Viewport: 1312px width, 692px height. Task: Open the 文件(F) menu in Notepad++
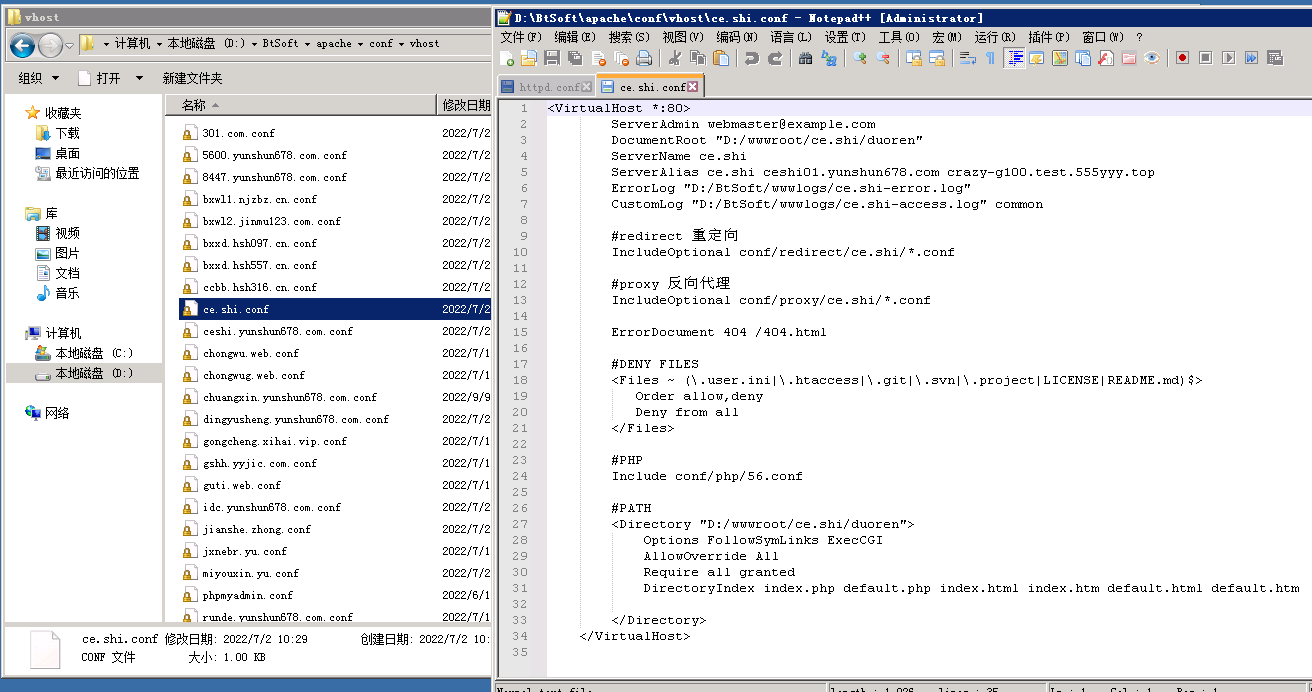(x=521, y=37)
